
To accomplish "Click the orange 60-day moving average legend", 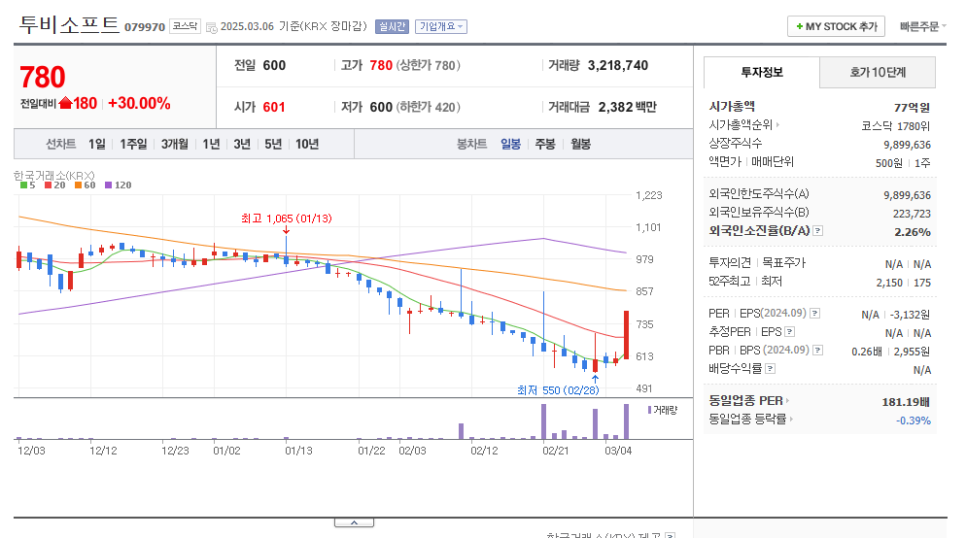I will [85, 185].
